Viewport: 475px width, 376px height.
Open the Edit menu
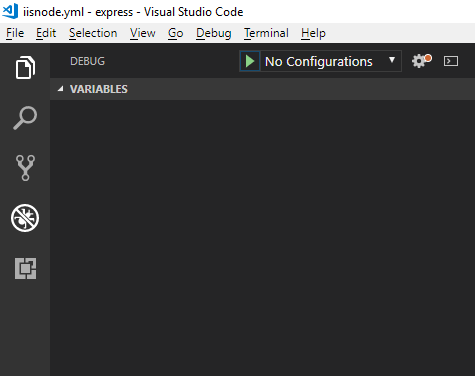pyautogui.click(x=46, y=33)
